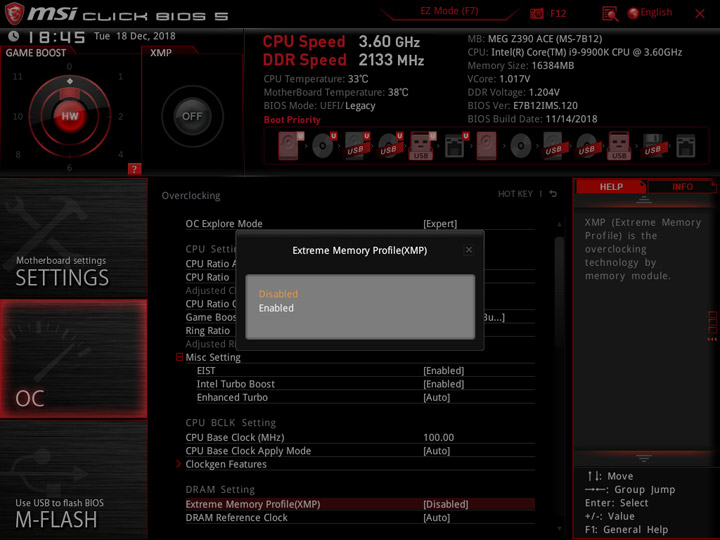This screenshot has width=720, height=540.
Task: Select the UEFI USB CD/DVD boot icon
Action: (390, 146)
